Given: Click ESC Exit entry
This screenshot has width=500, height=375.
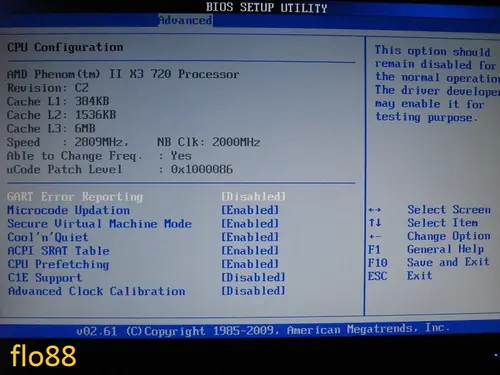Looking at the screenshot, I should click(x=400, y=276).
